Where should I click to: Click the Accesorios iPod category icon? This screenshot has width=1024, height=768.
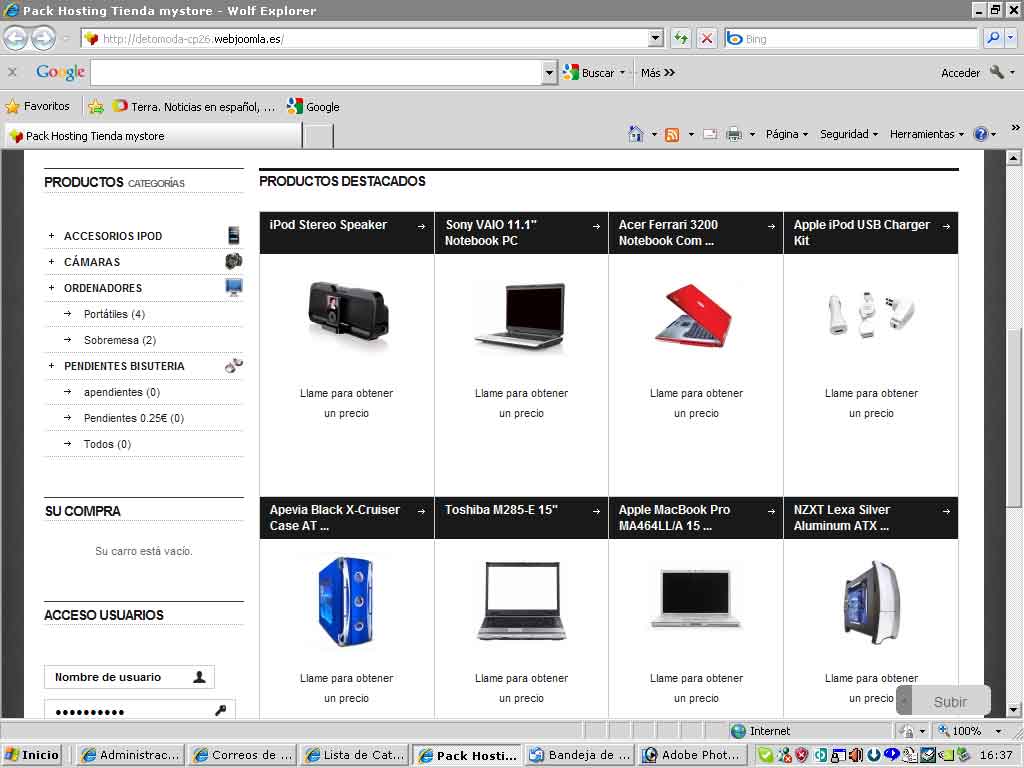[234, 235]
